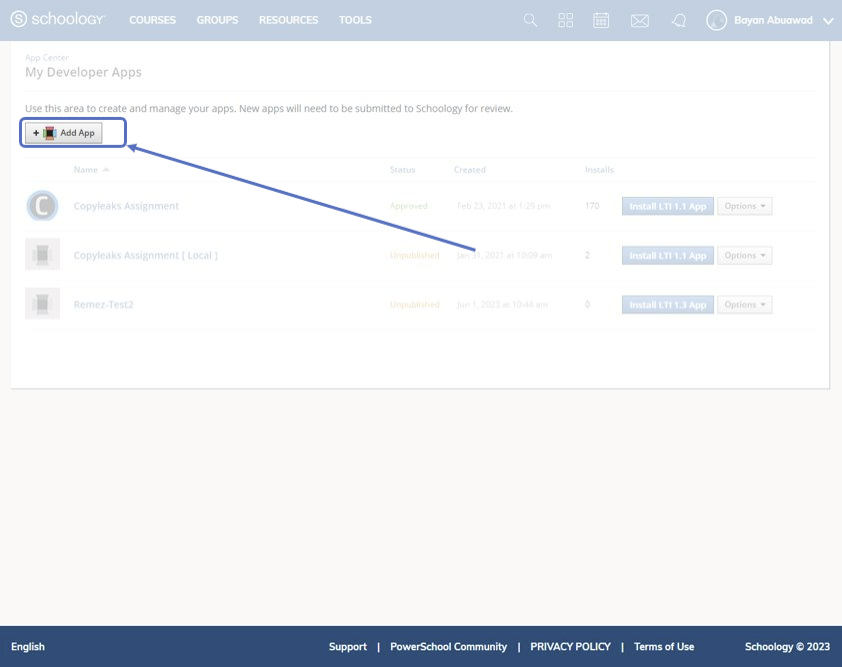Viewport: 842px width, 667px height.
Task: Click the Copyleaks Assignment app logo icon
Action: coord(42,206)
